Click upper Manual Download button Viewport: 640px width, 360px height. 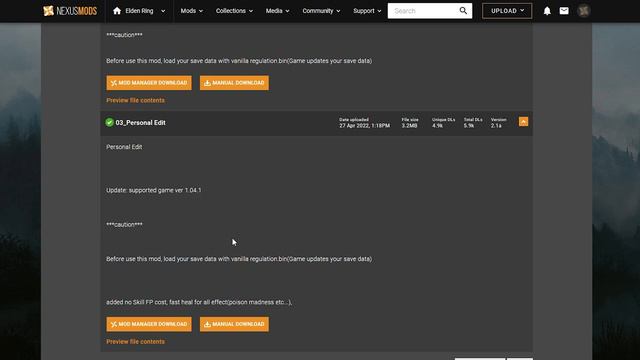(234, 83)
